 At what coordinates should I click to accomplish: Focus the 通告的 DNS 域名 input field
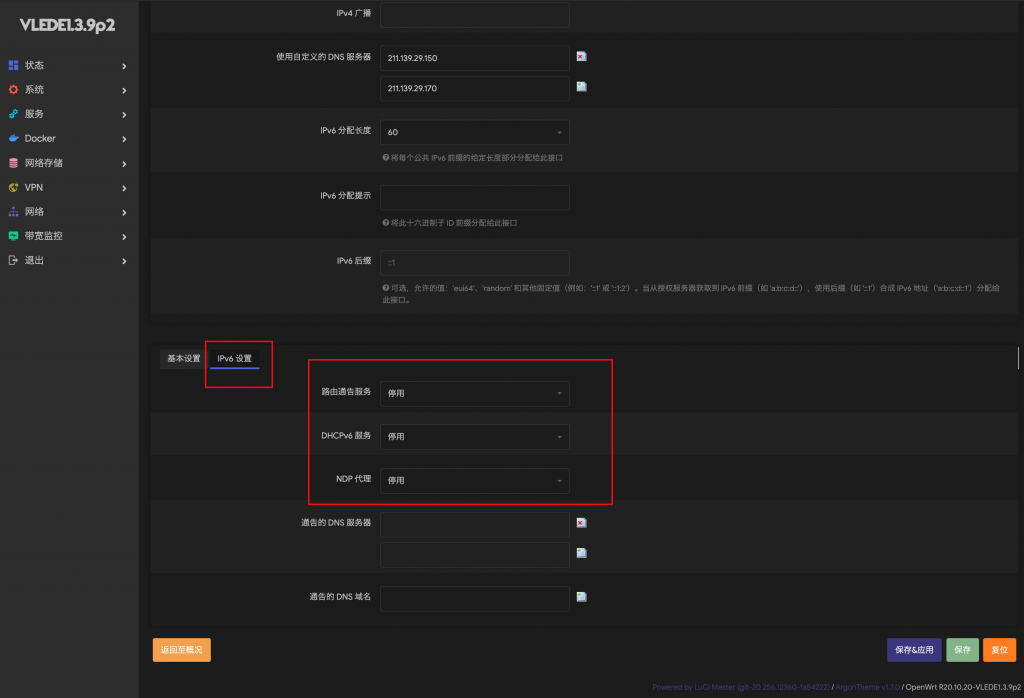[x=475, y=599]
